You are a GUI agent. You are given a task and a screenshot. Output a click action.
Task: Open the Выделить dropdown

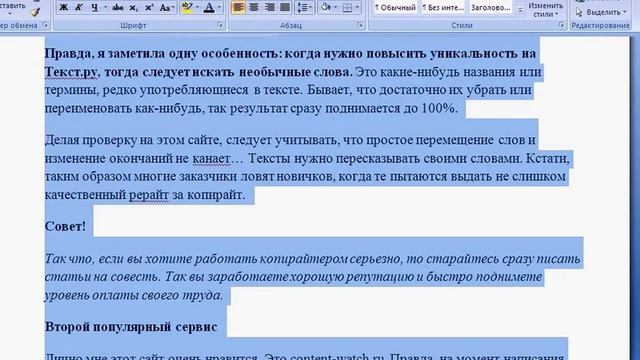tap(600, 13)
